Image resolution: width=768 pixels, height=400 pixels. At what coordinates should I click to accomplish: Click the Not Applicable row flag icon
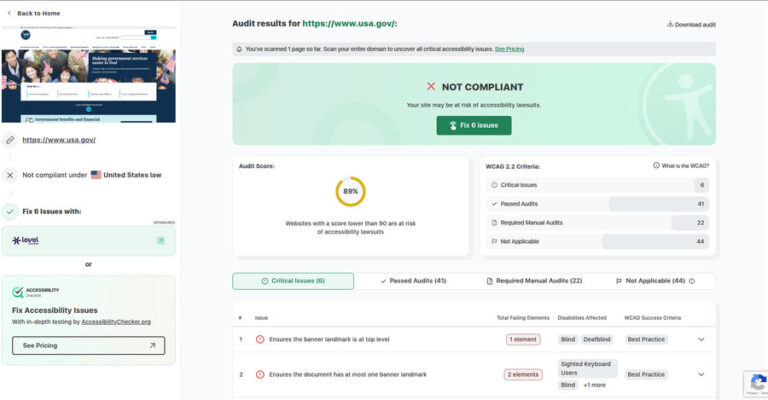click(x=494, y=241)
